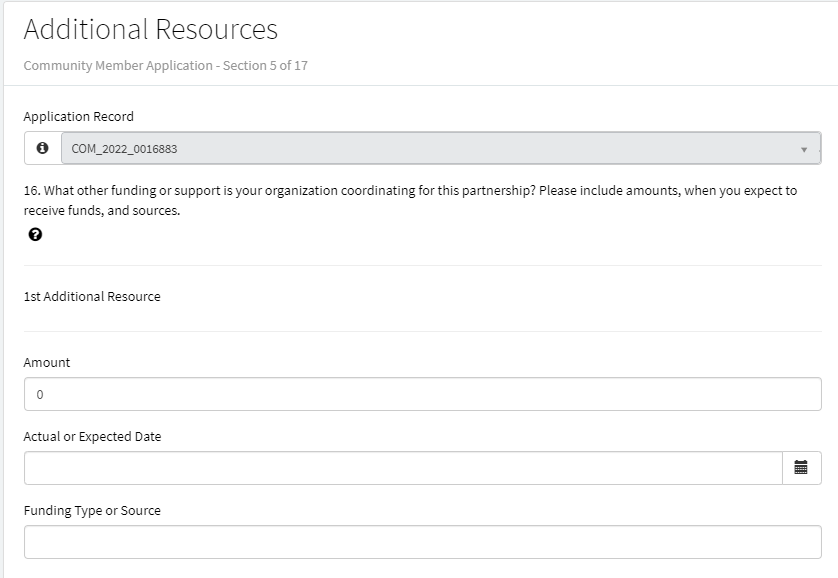Click into the Amount input field
838x578 pixels.
point(422,394)
